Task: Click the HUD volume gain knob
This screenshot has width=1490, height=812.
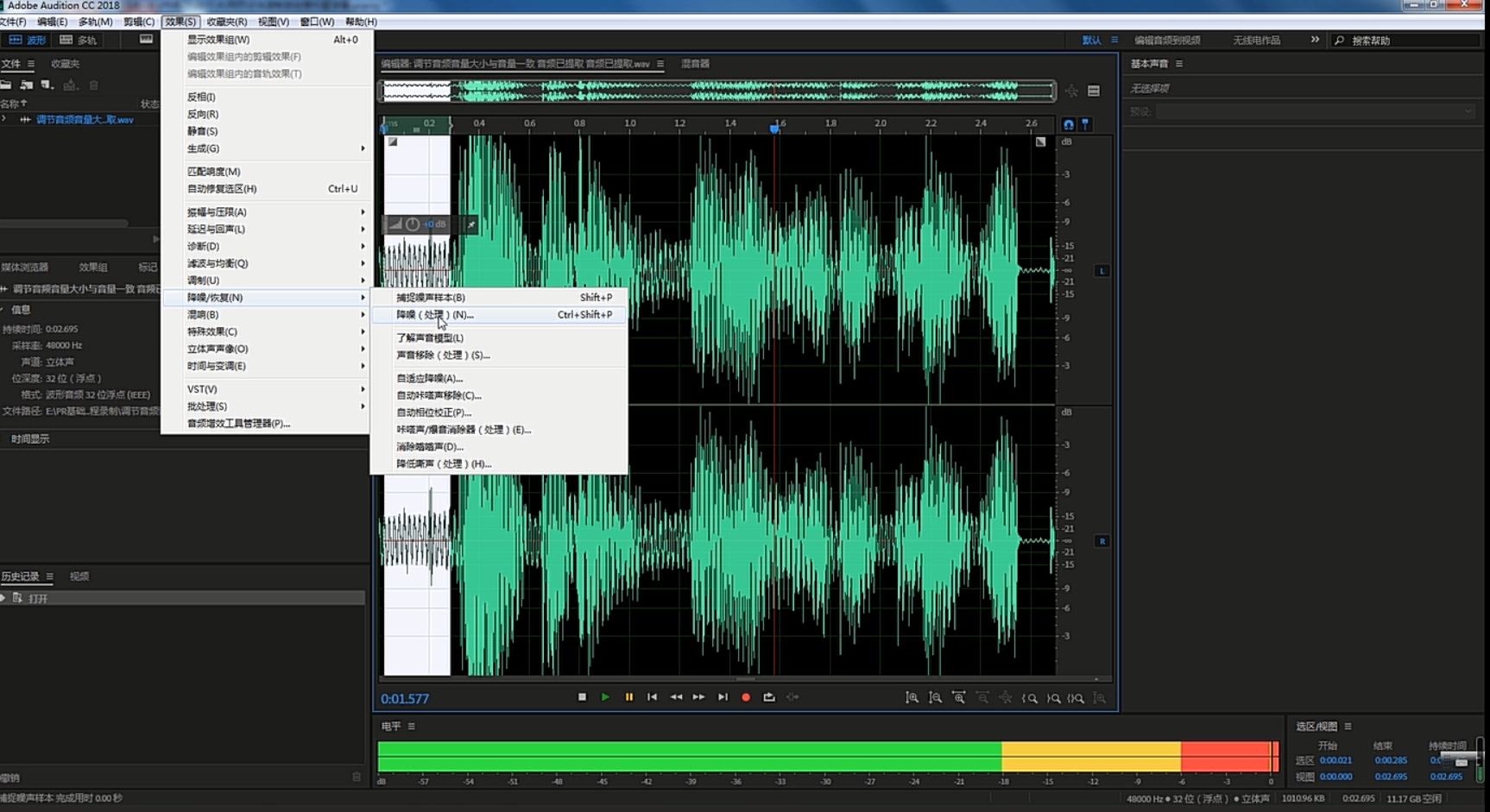Action: point(413,224)
